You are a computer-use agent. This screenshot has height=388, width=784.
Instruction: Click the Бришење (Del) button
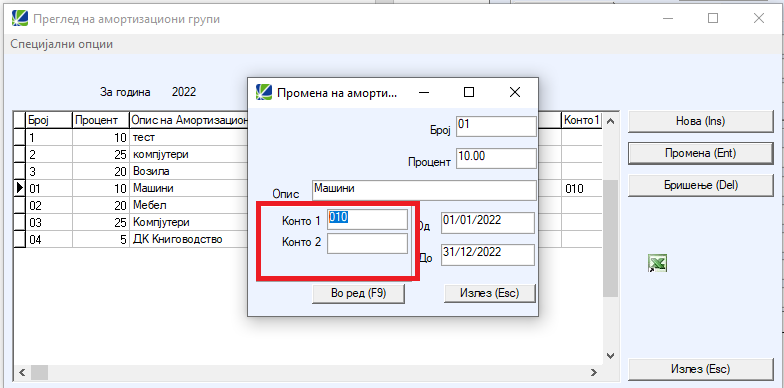pos(700,185)
